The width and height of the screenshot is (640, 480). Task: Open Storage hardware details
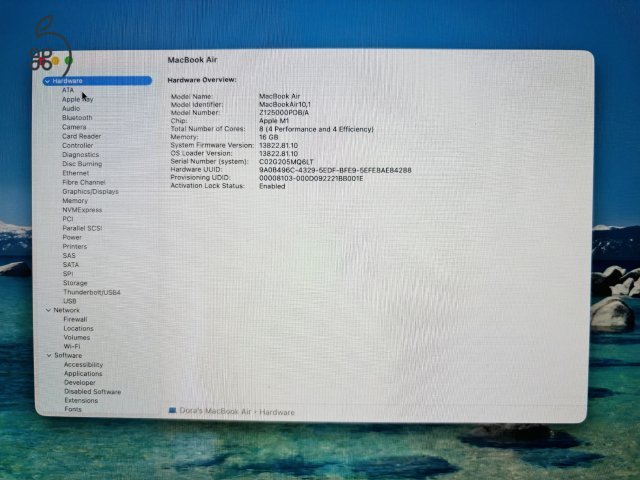coord(75,283)
